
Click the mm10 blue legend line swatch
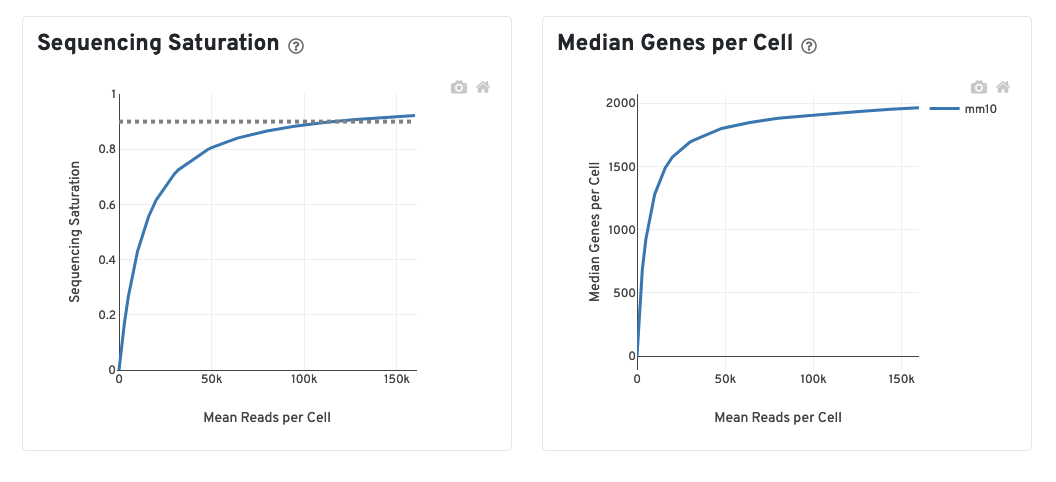[945, 108]
